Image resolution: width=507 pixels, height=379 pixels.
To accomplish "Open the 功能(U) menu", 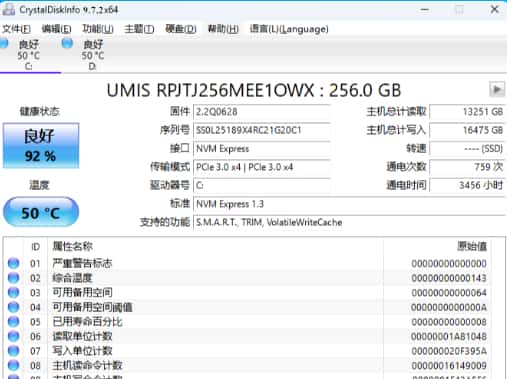I will click(98, 29).
